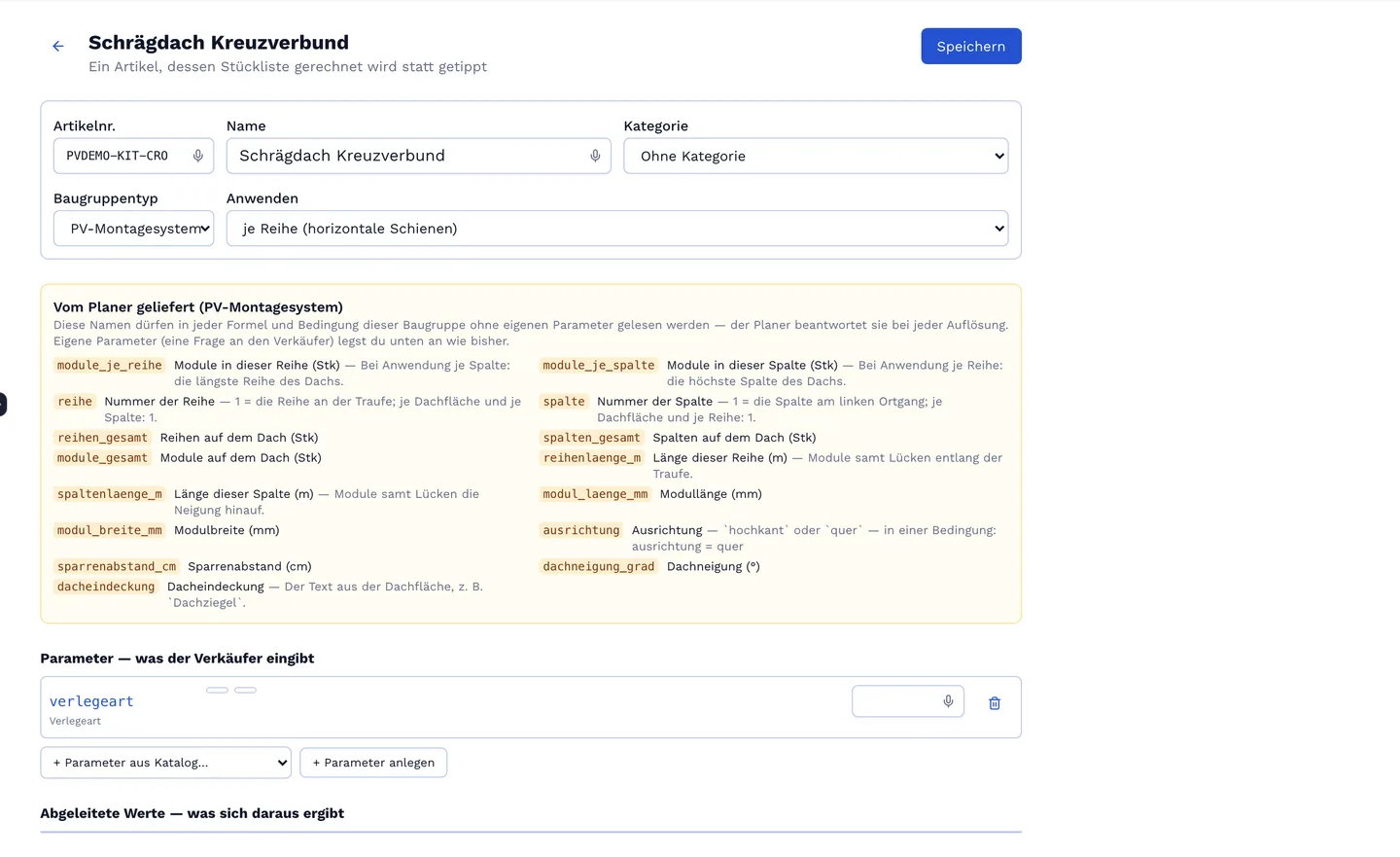This screenshot has height=857, width=1400.
Task: Select the dachneigung_grad variable chip
Action: click(599, 566)
